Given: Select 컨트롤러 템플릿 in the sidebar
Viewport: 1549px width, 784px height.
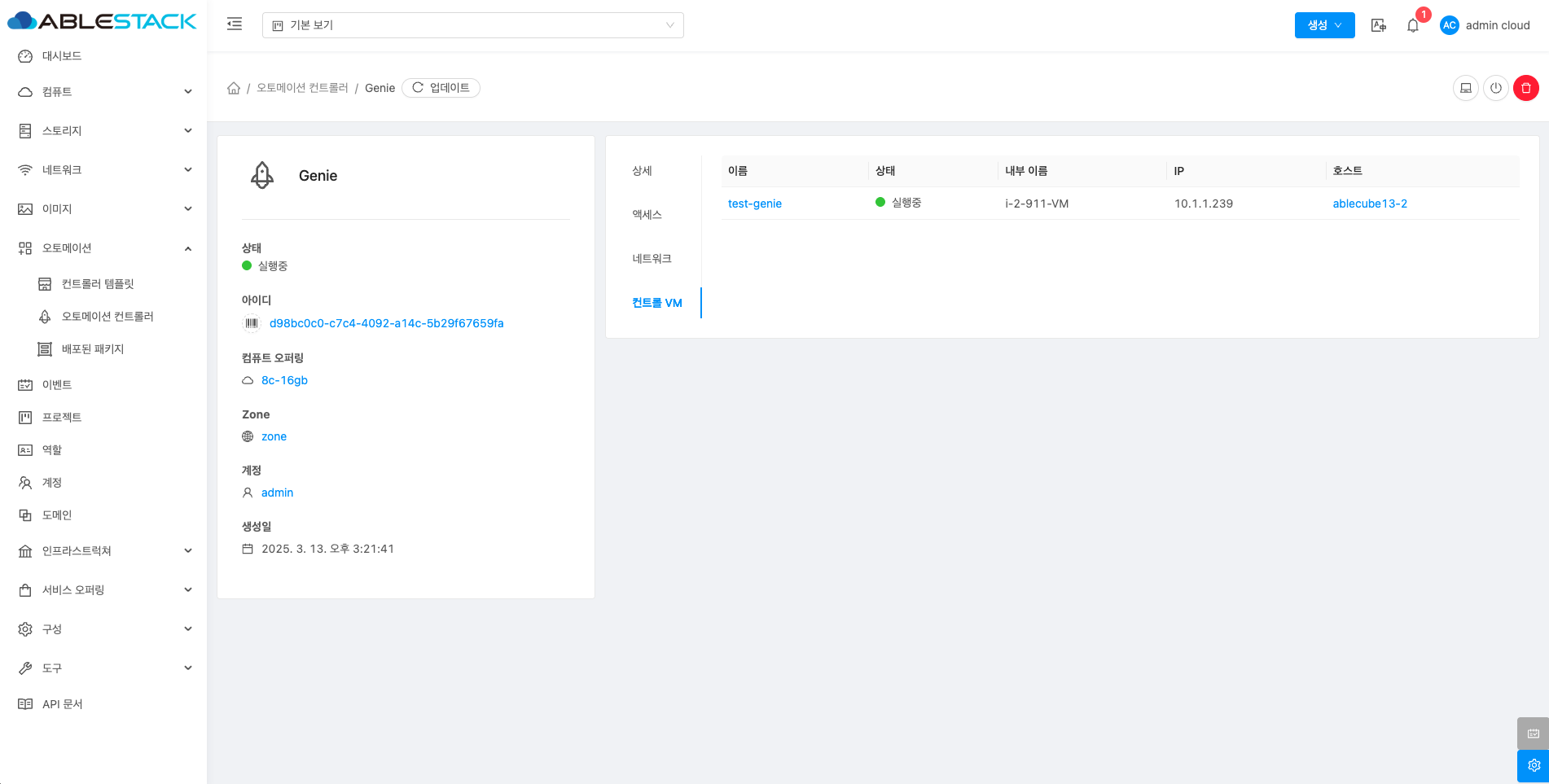Looking at the screenshot, I should [98, 284].
